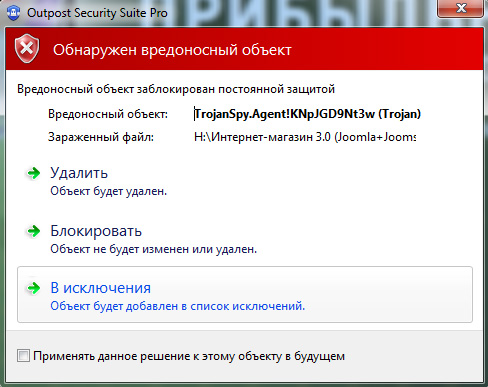This screenshot has width=488, height=387.
Task: Click the infected file path text
Action: [x=305, y=137]
